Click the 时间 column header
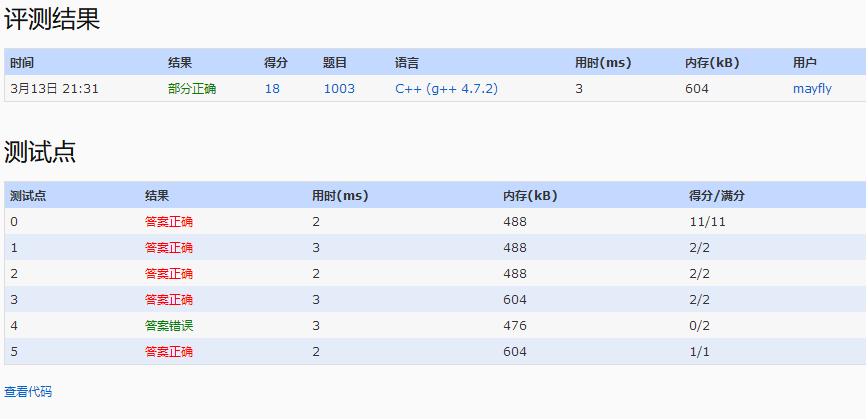This screenshot has height=419, width=866. [22, 62]
